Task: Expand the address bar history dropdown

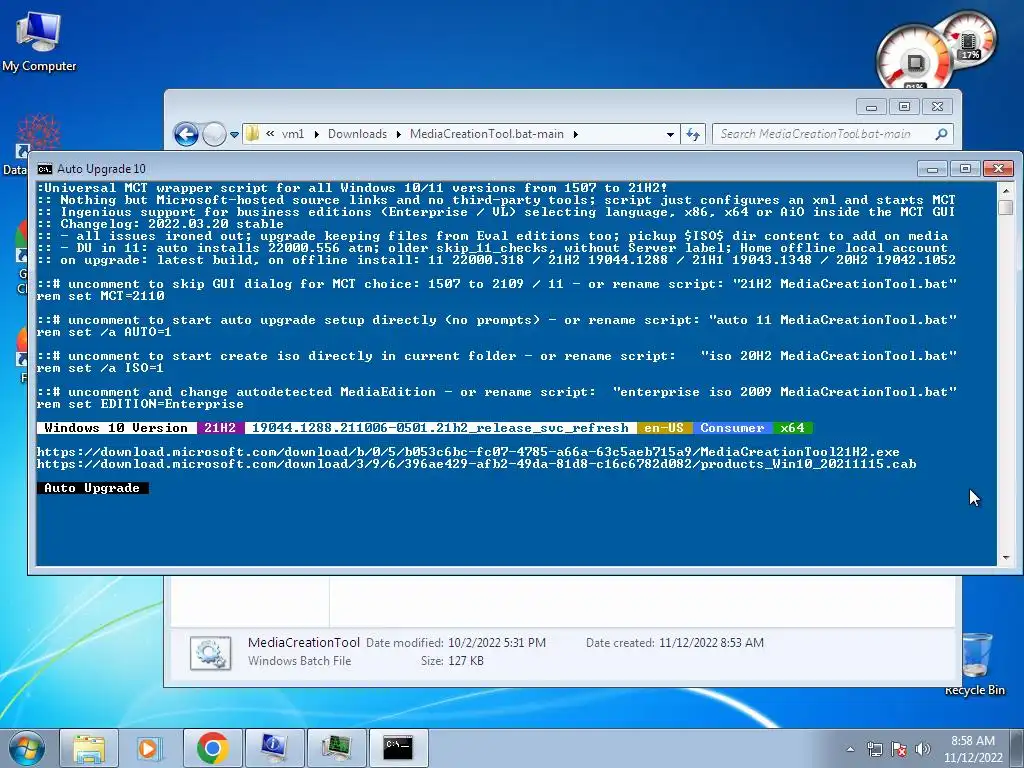Action: coord(670,135)
